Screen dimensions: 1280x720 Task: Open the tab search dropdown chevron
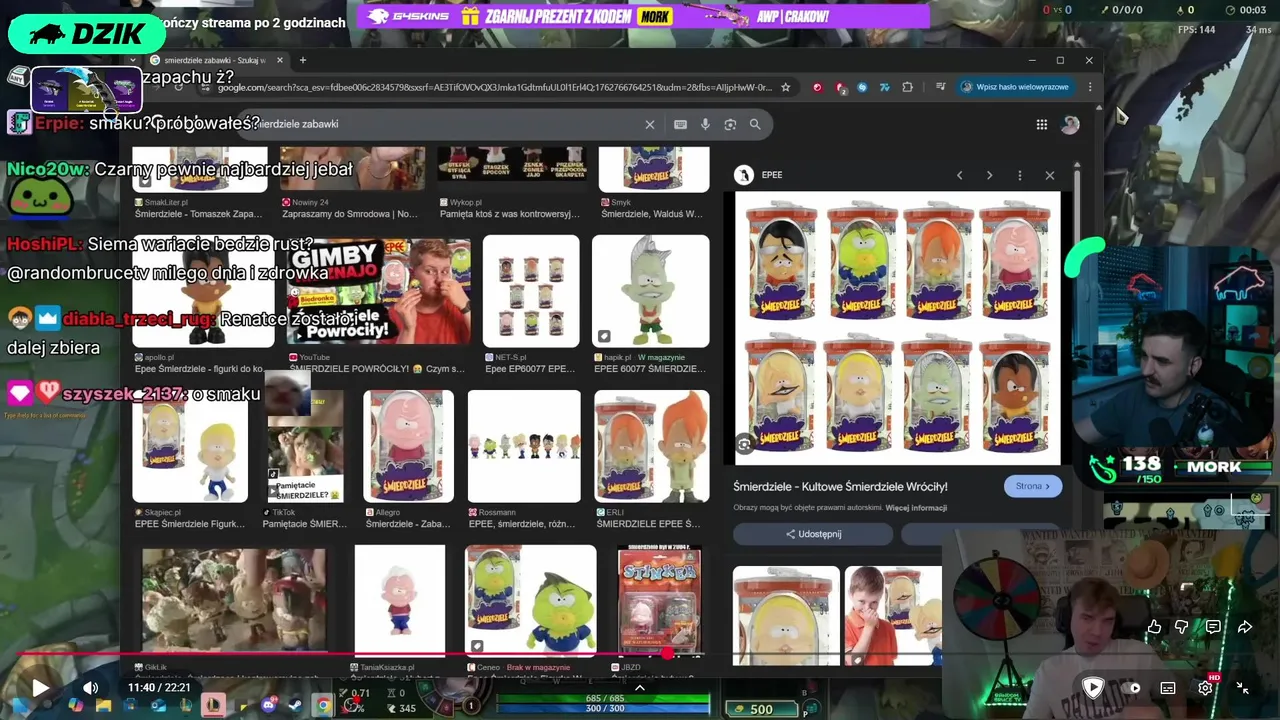133,60
